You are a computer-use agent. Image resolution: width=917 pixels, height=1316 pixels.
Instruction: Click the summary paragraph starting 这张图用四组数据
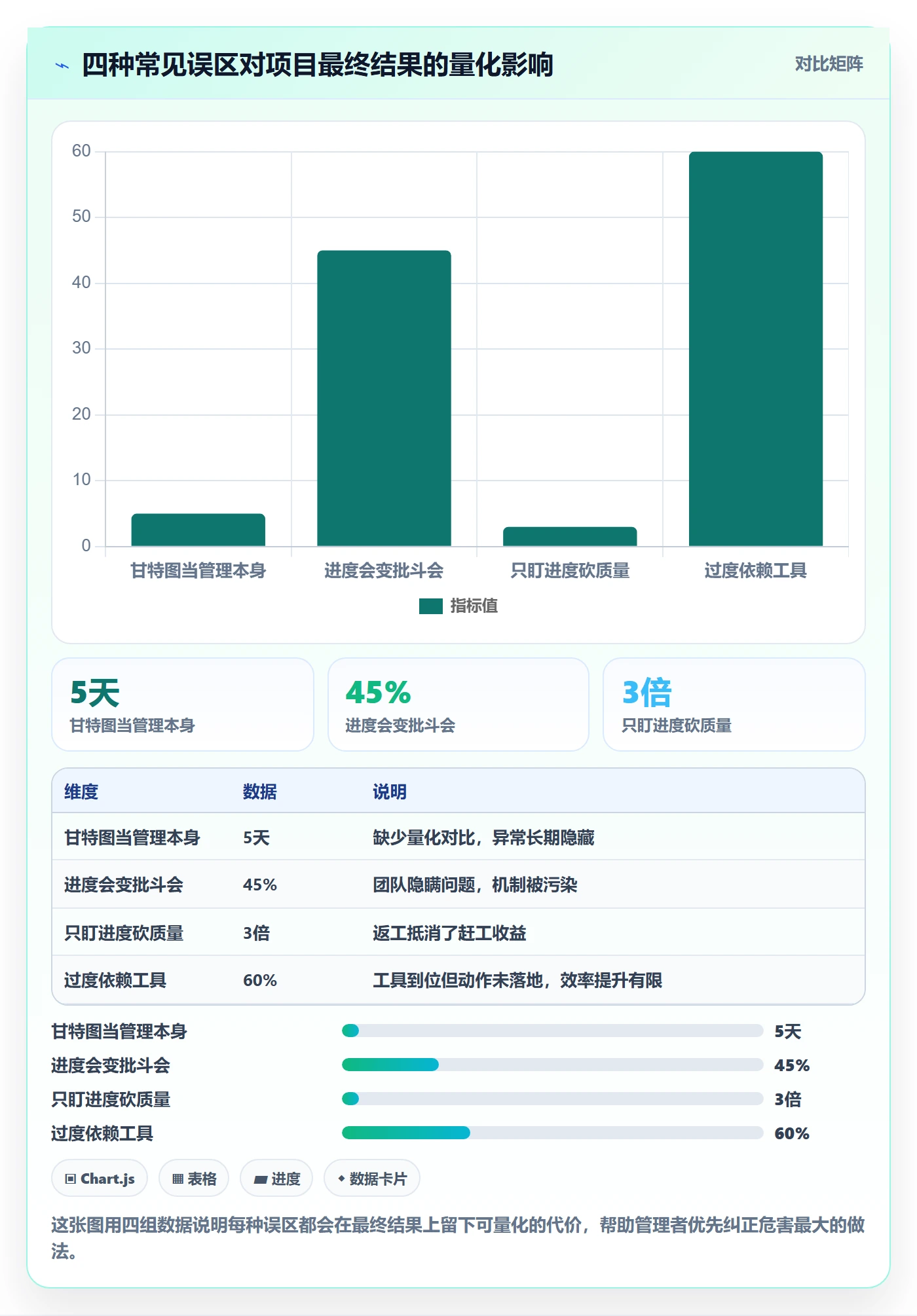tap(458, 1238)
